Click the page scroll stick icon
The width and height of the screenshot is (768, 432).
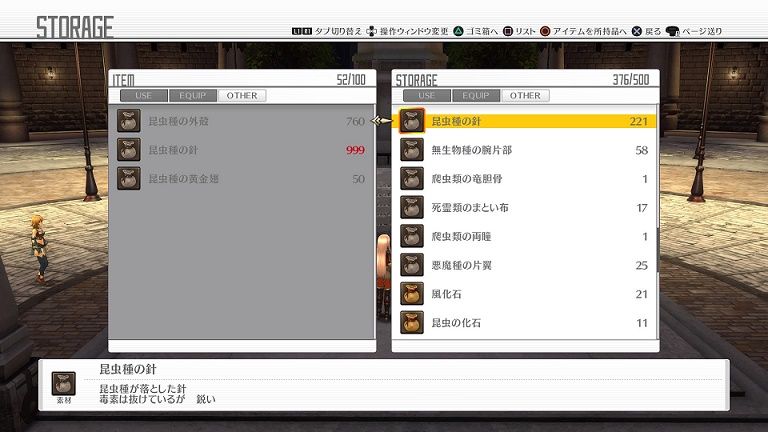click(672, 31)
